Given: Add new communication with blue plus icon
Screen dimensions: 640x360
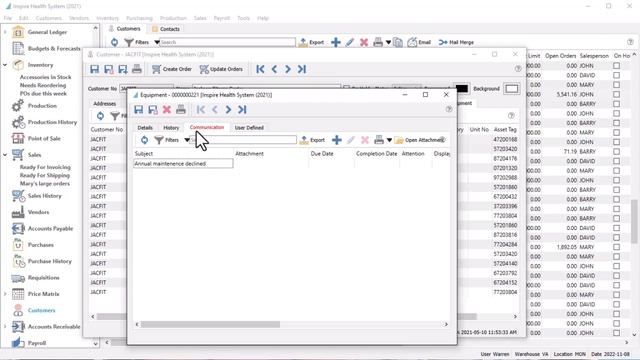Looking at the screenshot, I should tap(337, 140).
